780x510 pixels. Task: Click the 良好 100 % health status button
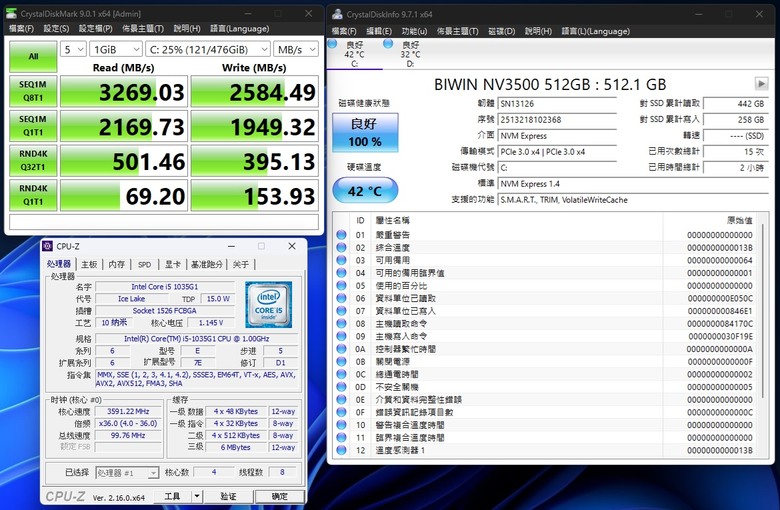[x=365, y=132]
